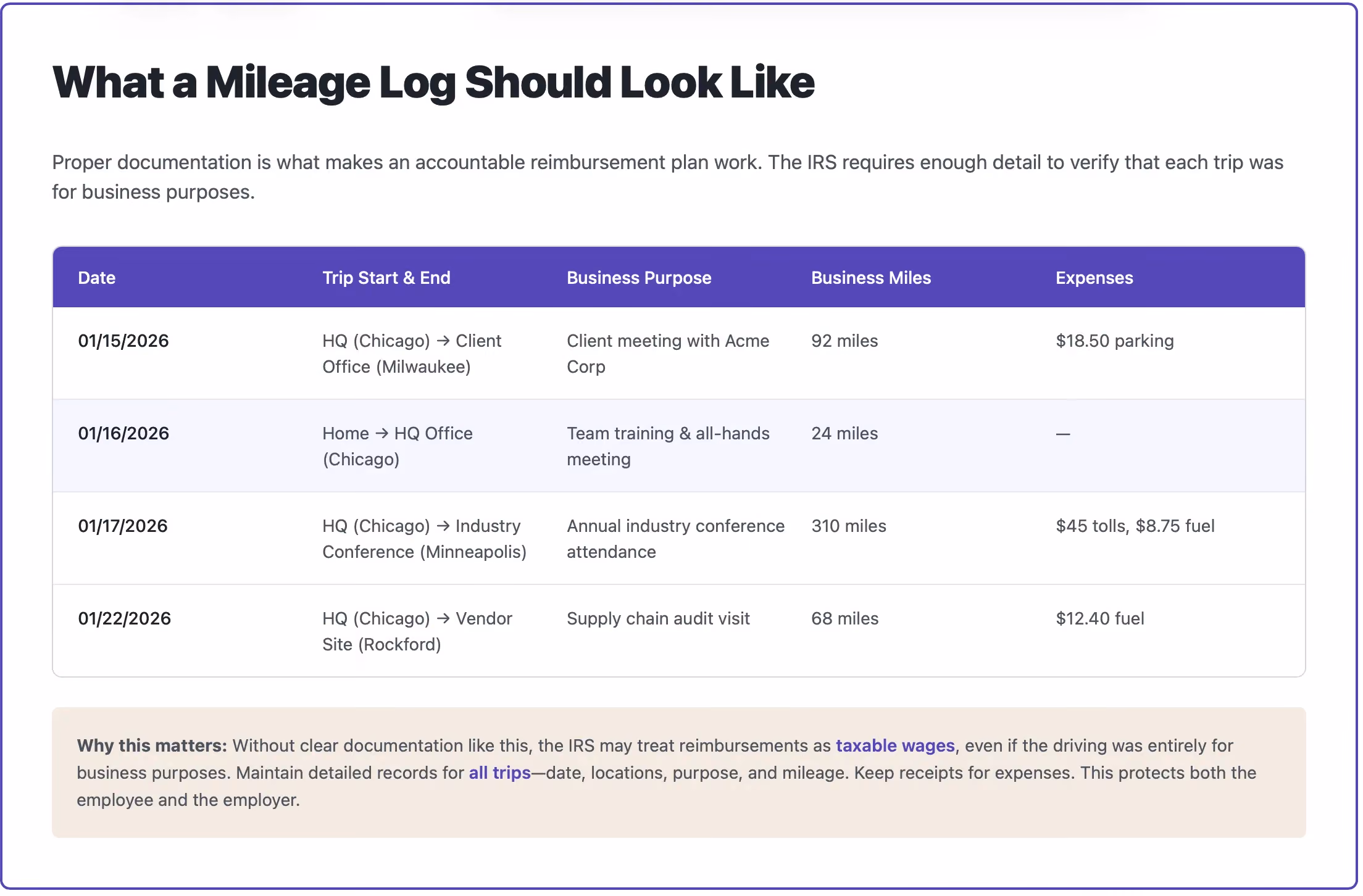This screenshot has height=896, width=1363.
Task: Click the heading 'What a Mileage Log Should Look Like'
Action: pos(433,83)
